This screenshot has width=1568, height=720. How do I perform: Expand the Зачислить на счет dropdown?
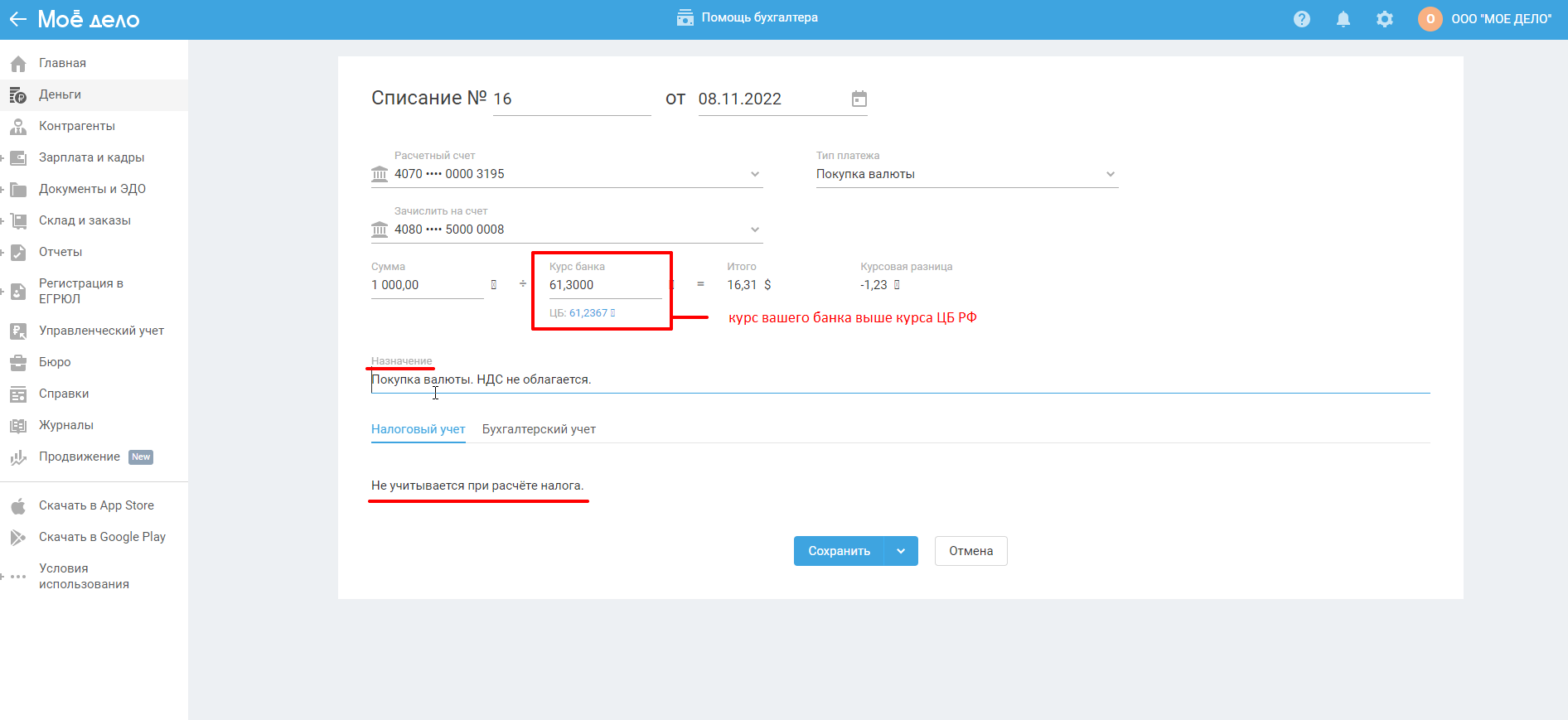(755, 230)
